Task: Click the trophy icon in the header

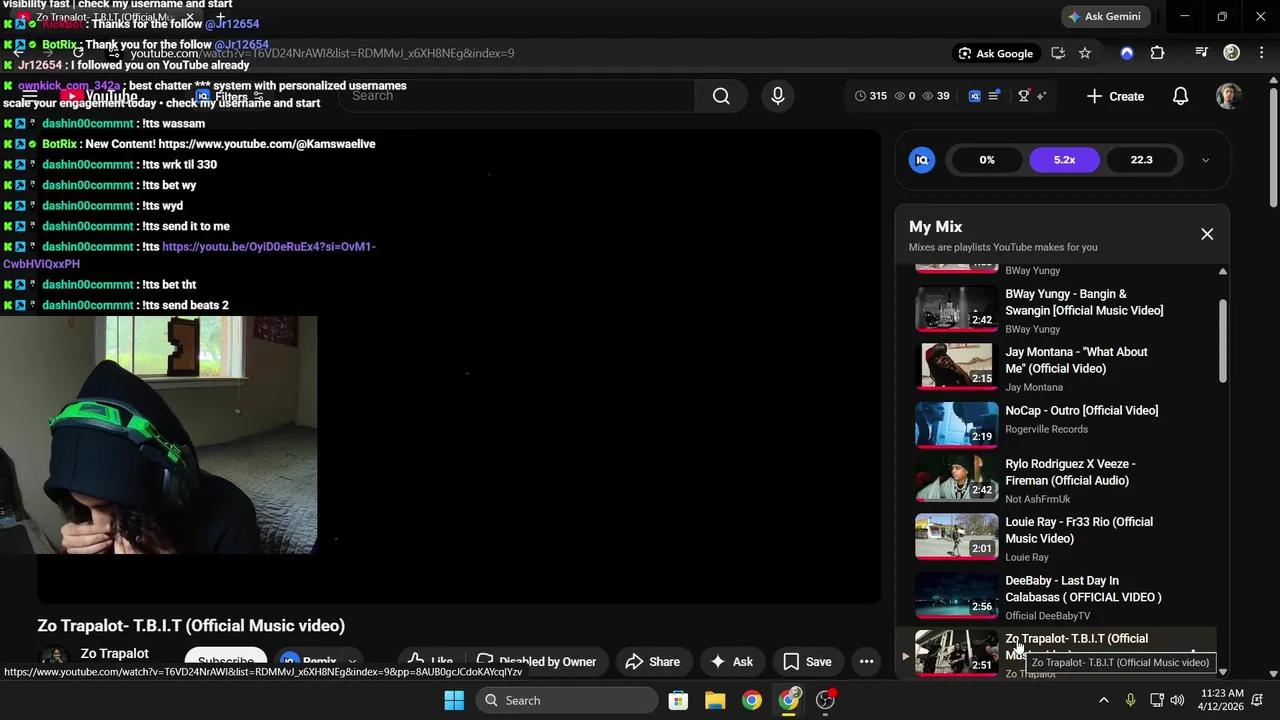Action: pos(1024,96)
